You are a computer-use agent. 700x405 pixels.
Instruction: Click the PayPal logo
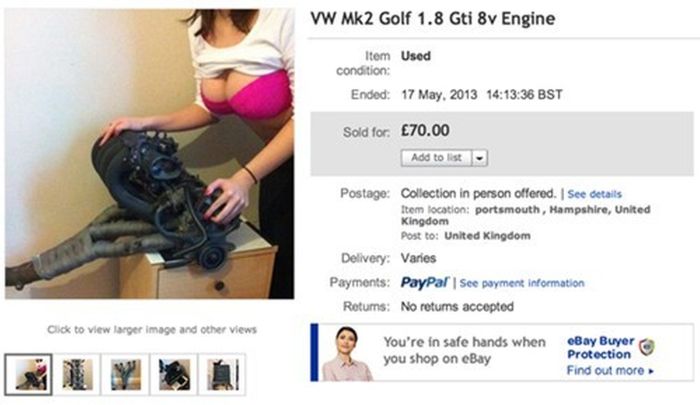click(425, 283)
